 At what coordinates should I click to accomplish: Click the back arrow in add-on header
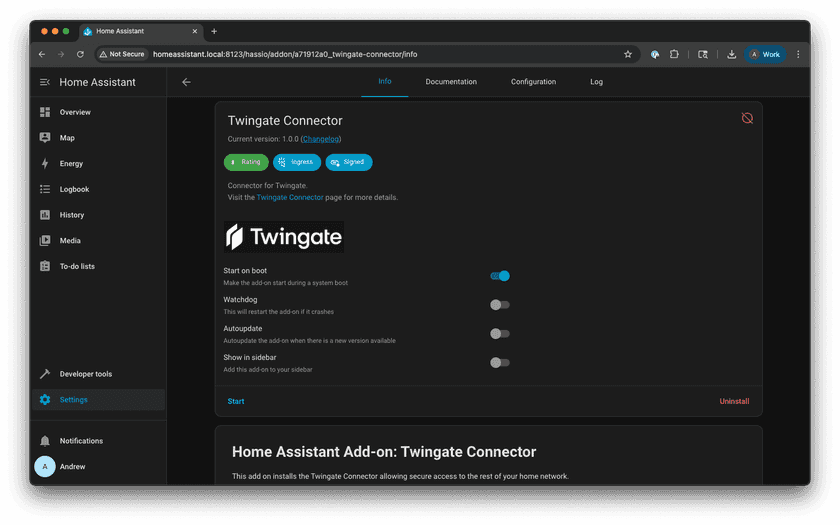point(186,82)
